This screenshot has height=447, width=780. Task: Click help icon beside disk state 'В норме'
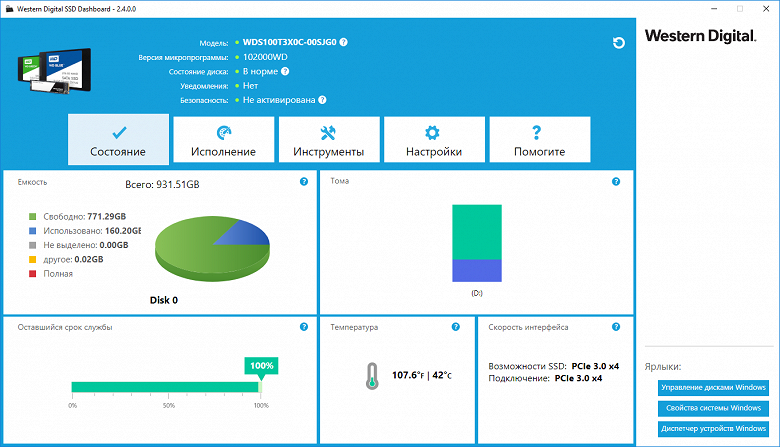pos(285,71)
